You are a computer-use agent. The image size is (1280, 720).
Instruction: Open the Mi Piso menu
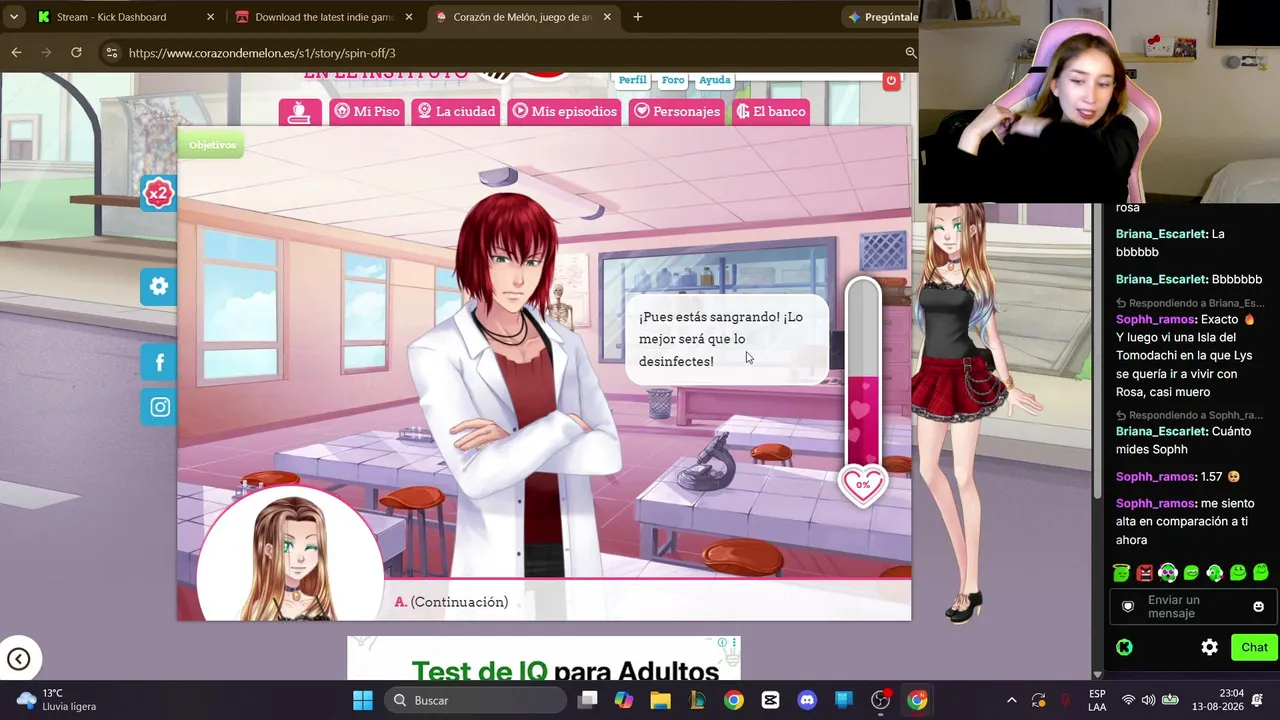click(x=367, y=112)
